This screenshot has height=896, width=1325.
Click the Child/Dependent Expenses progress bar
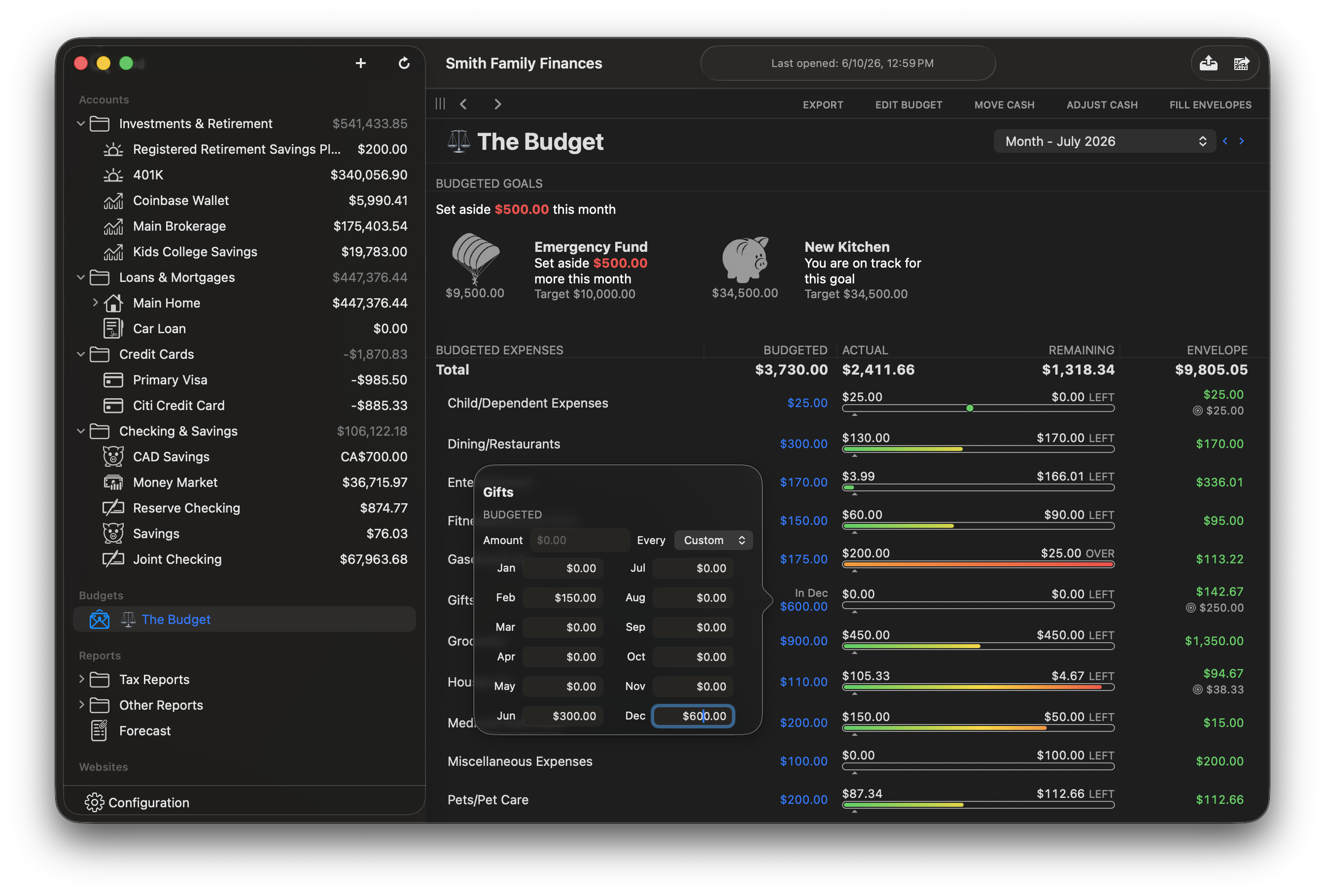tap(978, 408)
